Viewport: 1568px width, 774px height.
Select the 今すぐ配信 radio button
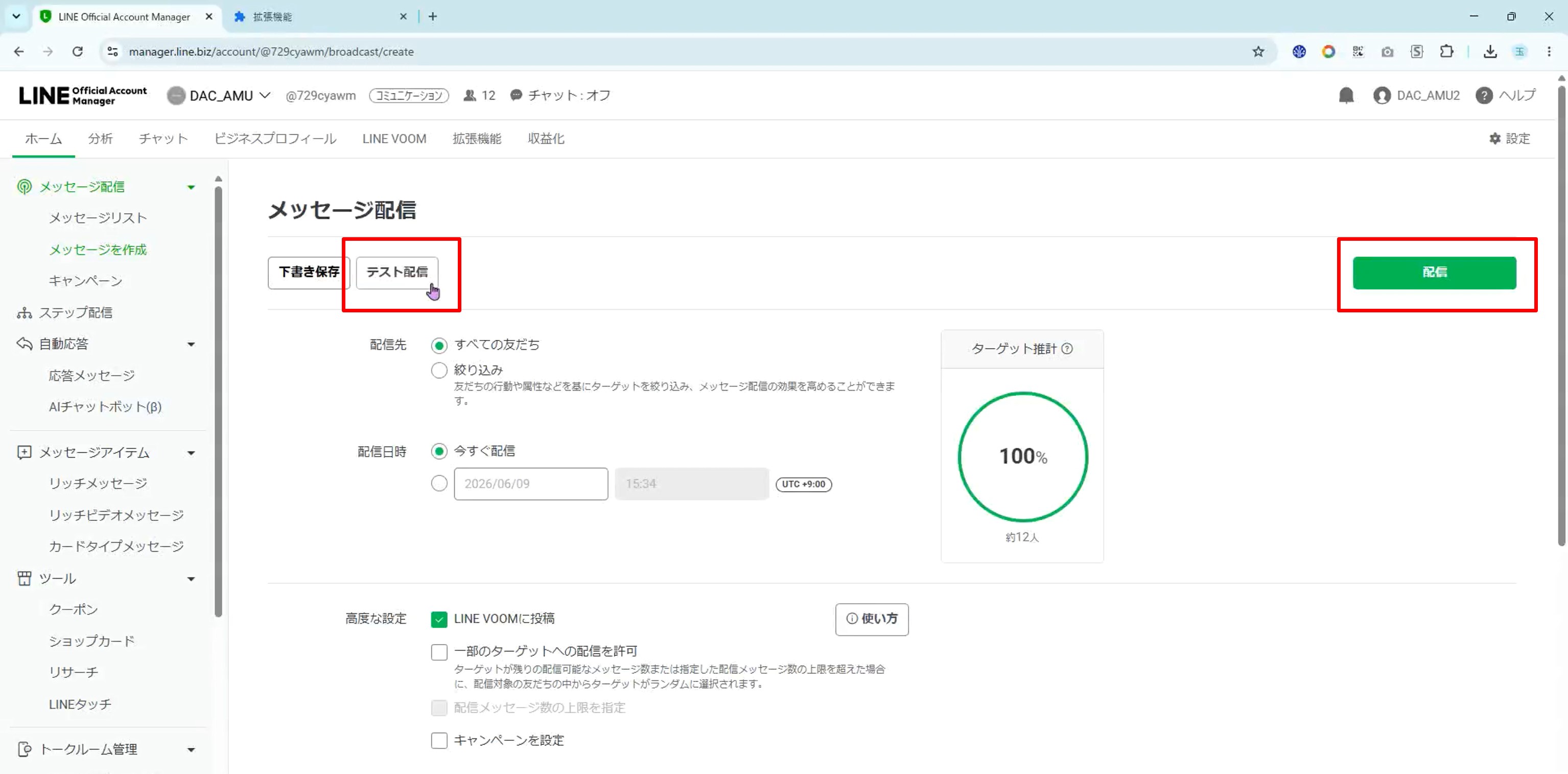(x=439, y=452)
